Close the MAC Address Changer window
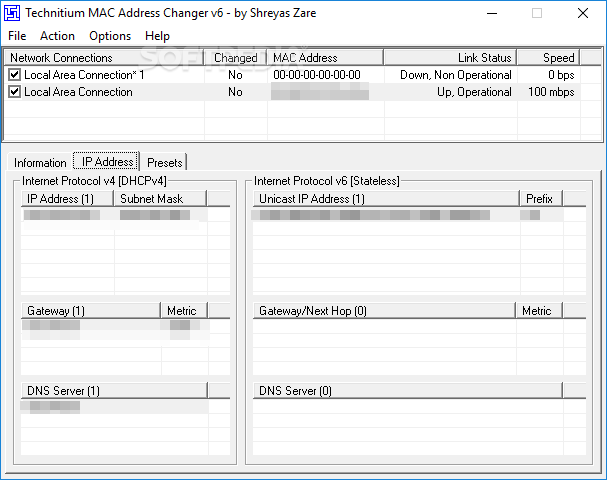Viewport: 607px width, 480px height. [583, 14]
